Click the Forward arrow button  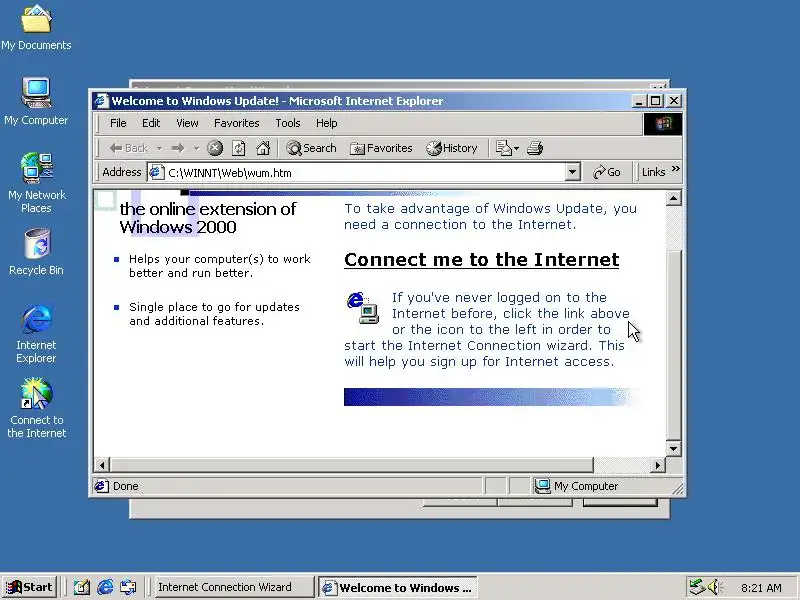[178, 148]
